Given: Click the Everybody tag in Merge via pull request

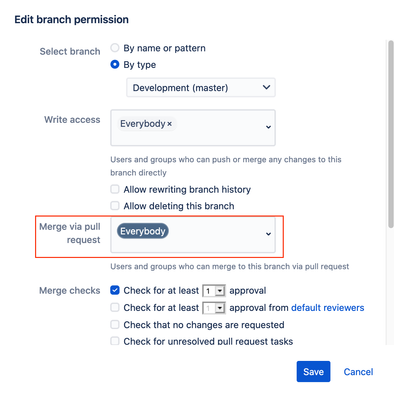Looking at the screenshot, I should click(x=143, y=231).
